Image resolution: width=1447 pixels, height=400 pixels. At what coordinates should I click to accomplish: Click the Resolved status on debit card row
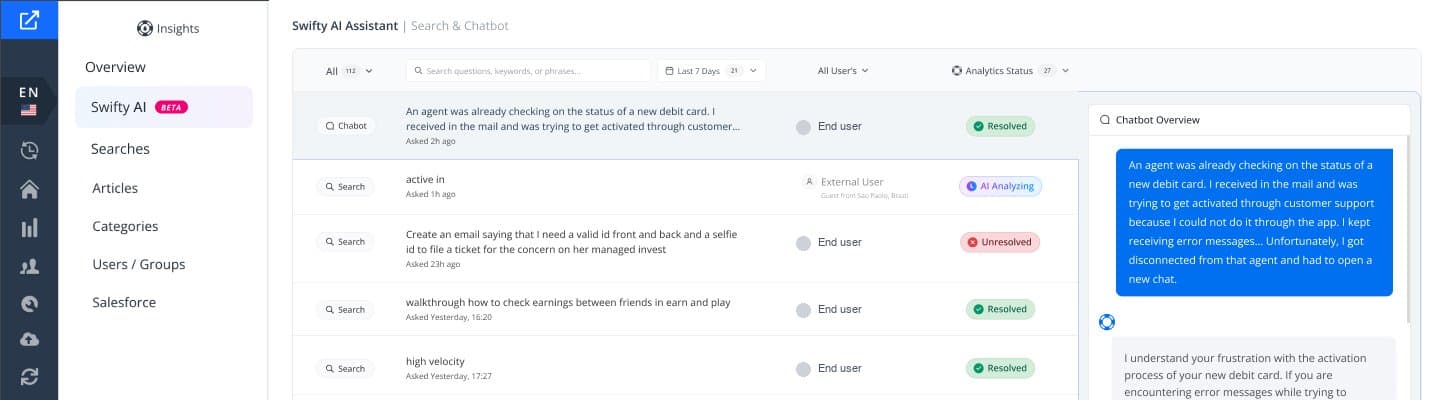coord(1000,127)
